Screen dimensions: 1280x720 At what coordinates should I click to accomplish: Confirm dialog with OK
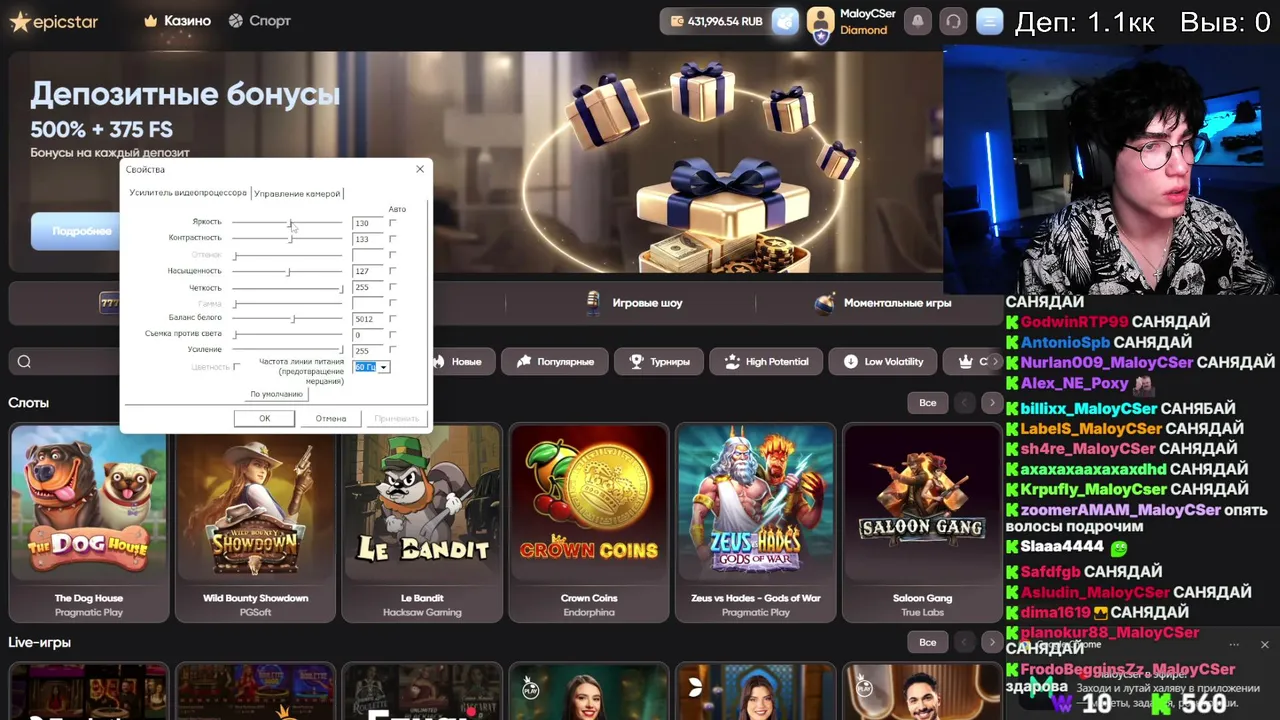pos(264,418)
